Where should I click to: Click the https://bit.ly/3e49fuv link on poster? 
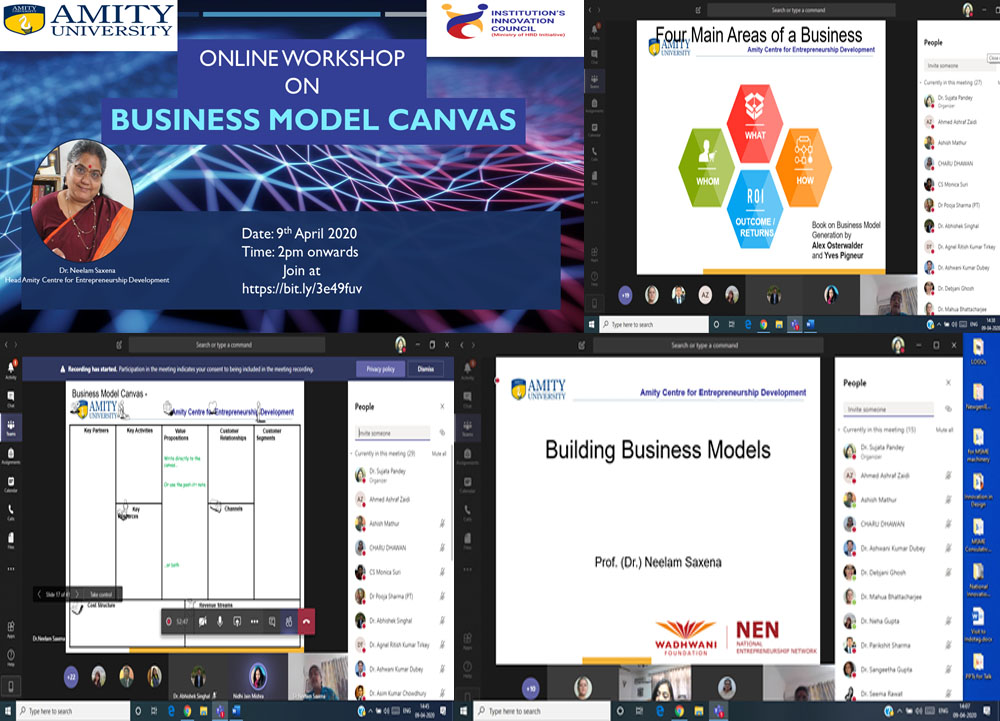pos(302,289)
